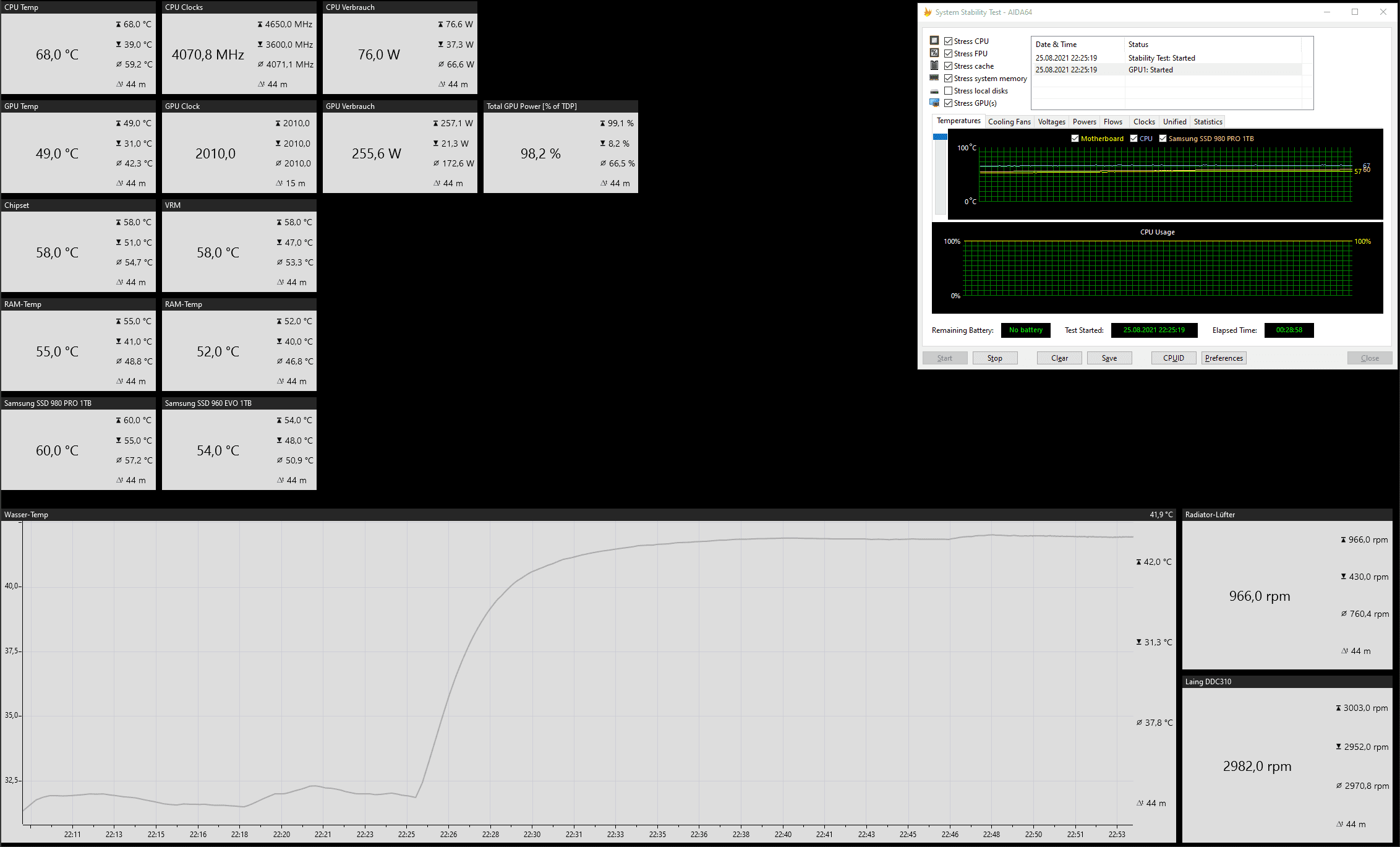Click the CPU Clocks 4070,8 MHz reading

(208, 55)
